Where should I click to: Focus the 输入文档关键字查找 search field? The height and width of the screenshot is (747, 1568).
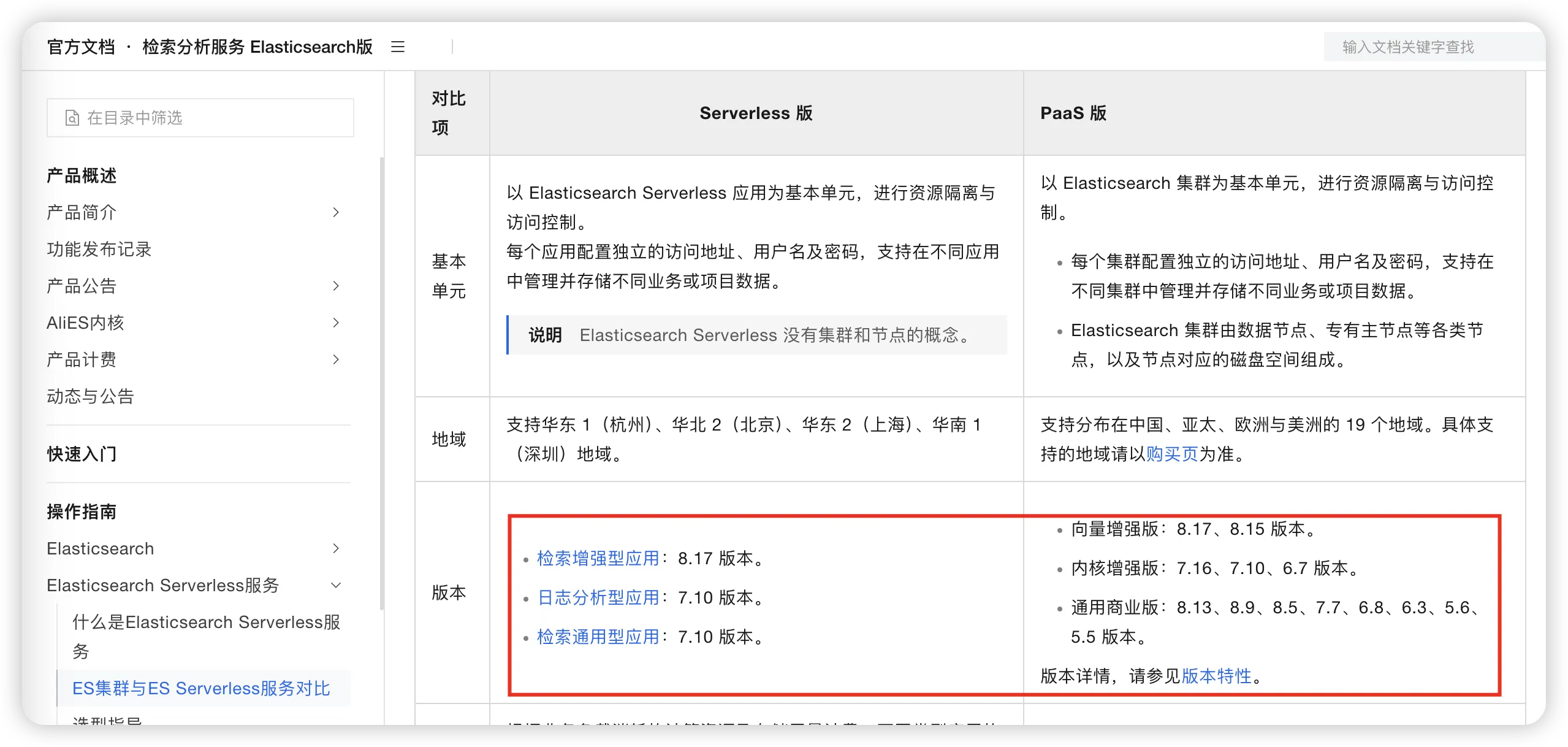[x=1428, y=47]
